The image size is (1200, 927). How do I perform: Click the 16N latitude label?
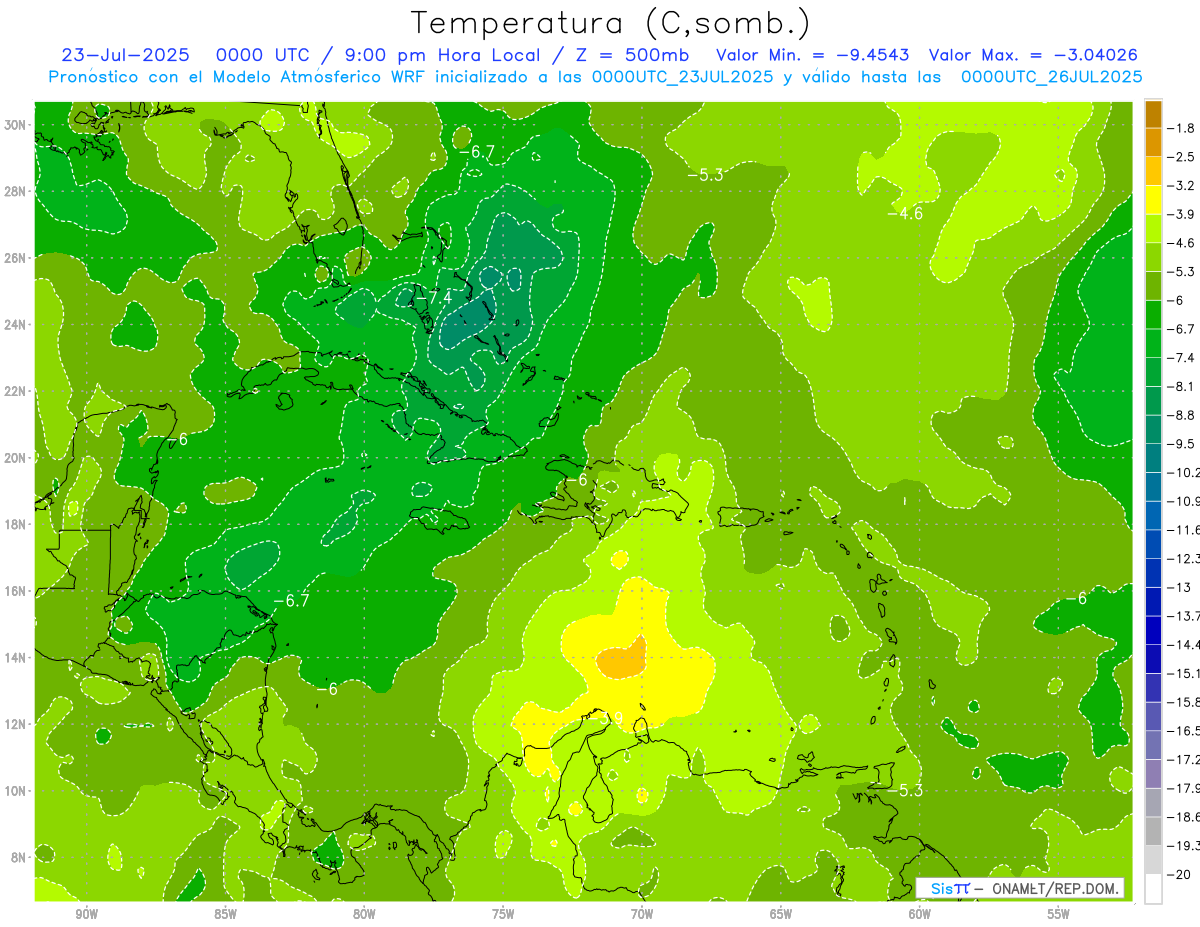[x=17, y=590]
